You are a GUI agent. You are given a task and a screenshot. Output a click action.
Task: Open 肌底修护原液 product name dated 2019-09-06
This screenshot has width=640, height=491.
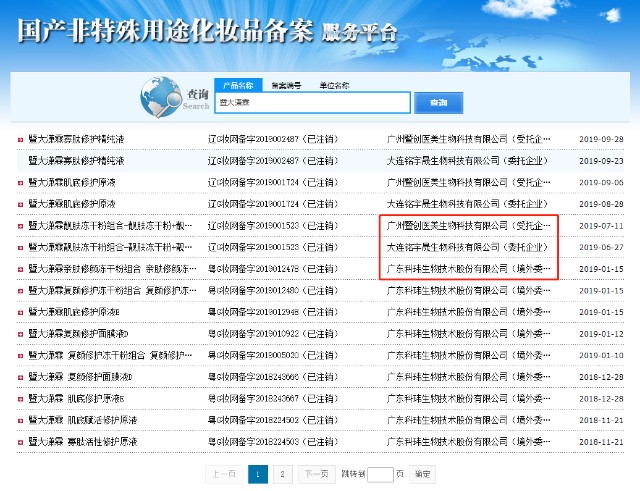click(x=72, y=182)
